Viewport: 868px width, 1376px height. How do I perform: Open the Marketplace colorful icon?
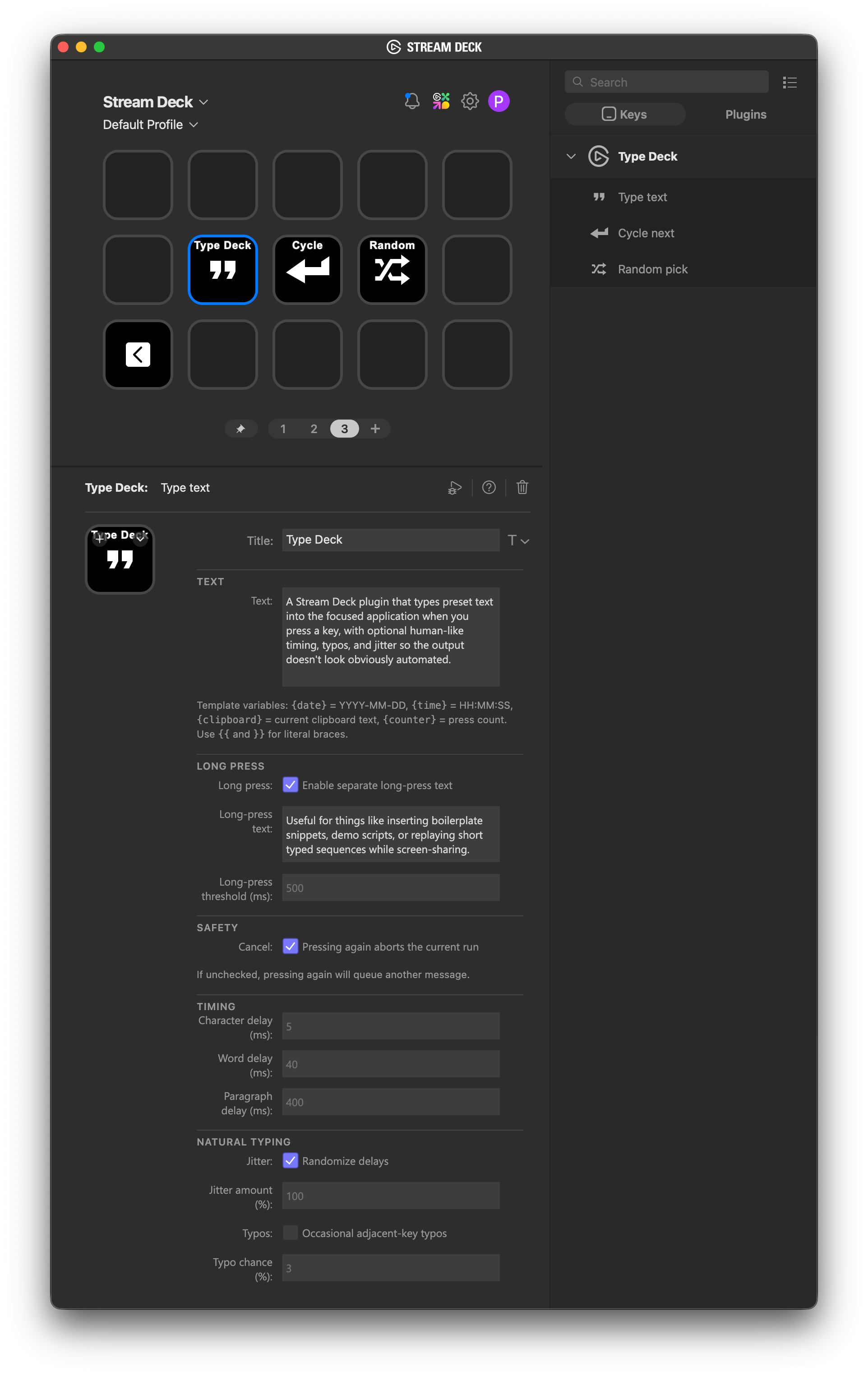tap(441, 101)
